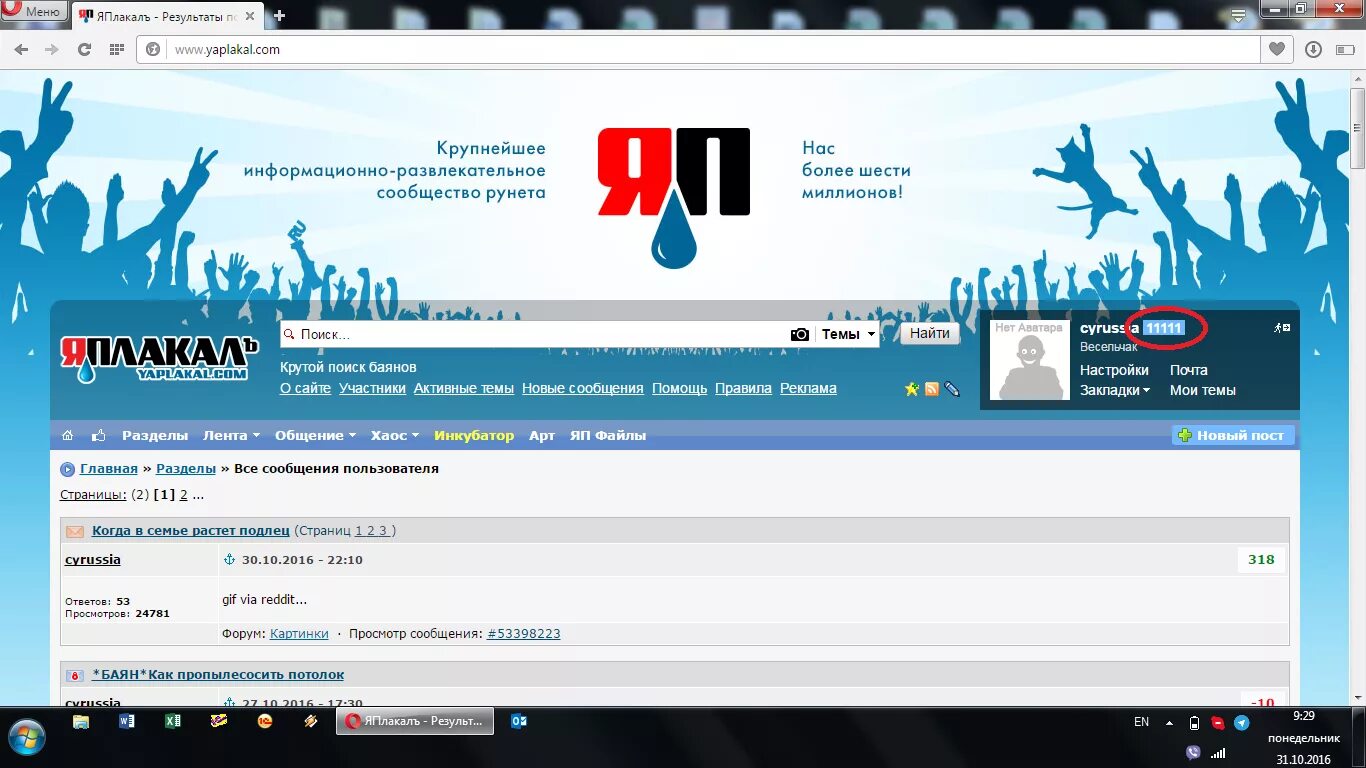Launch Excel from the taskbar

(173, 720)
